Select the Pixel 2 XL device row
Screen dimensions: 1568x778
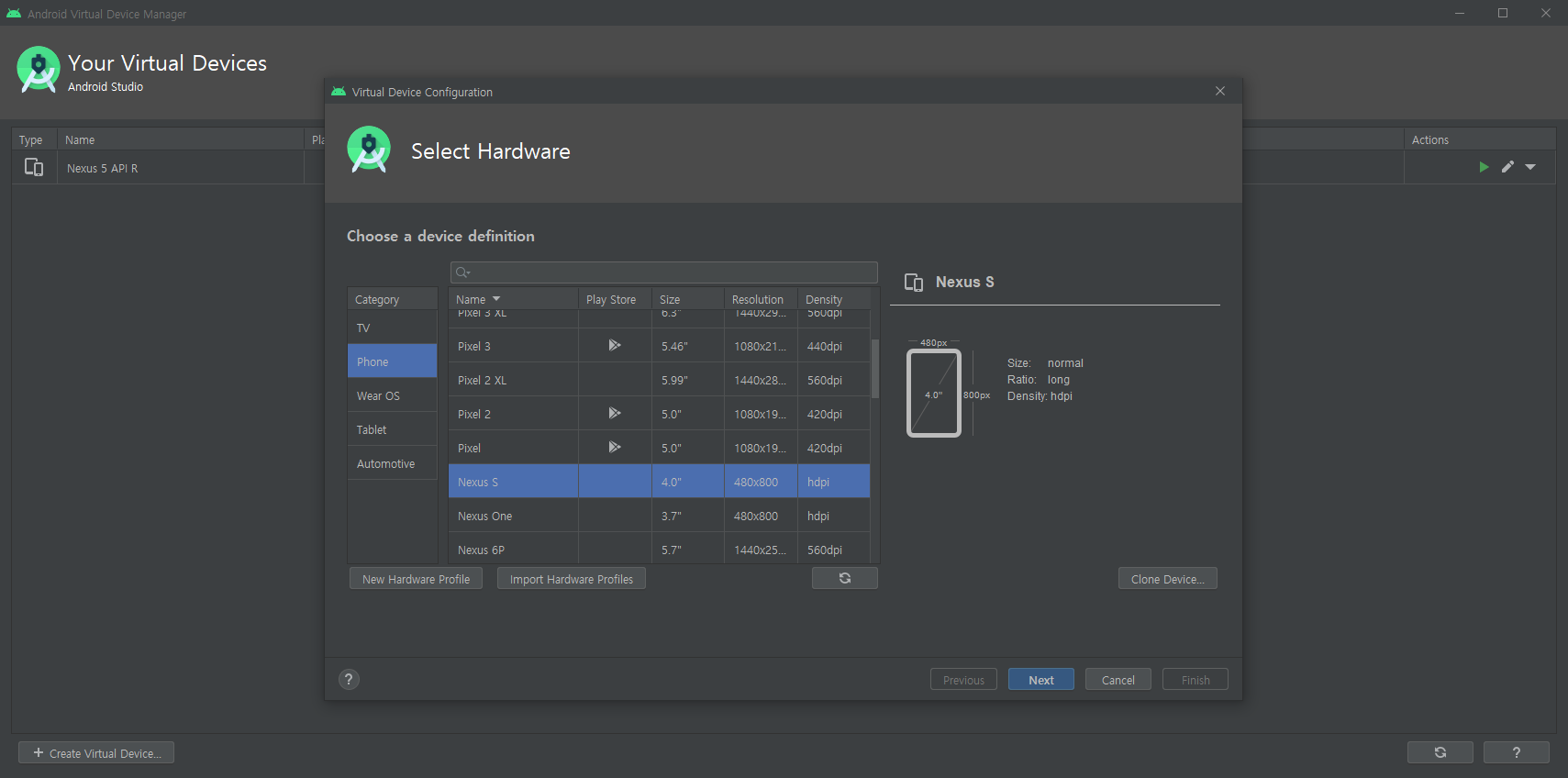click(659, 380)
